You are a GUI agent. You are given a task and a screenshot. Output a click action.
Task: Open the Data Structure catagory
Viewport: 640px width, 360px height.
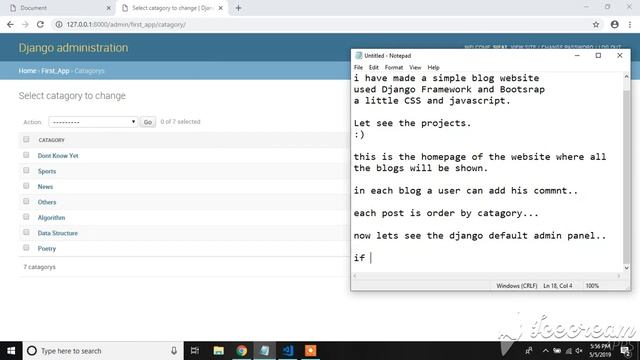click(x=58, y=233)
